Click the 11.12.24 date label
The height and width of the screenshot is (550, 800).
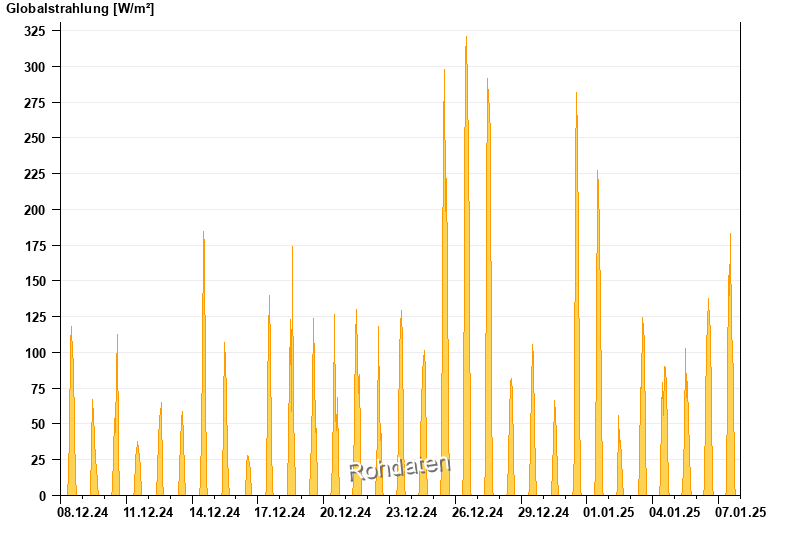pos(148,512)
